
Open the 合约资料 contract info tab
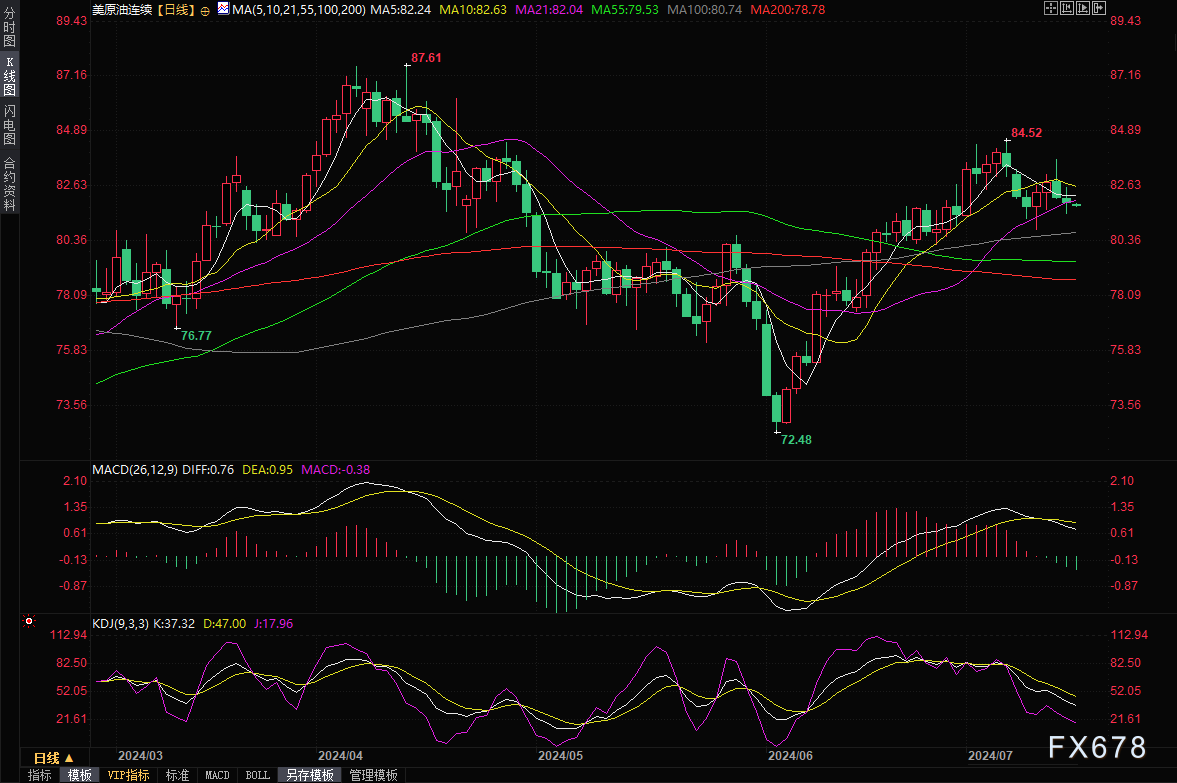[9, 184]
